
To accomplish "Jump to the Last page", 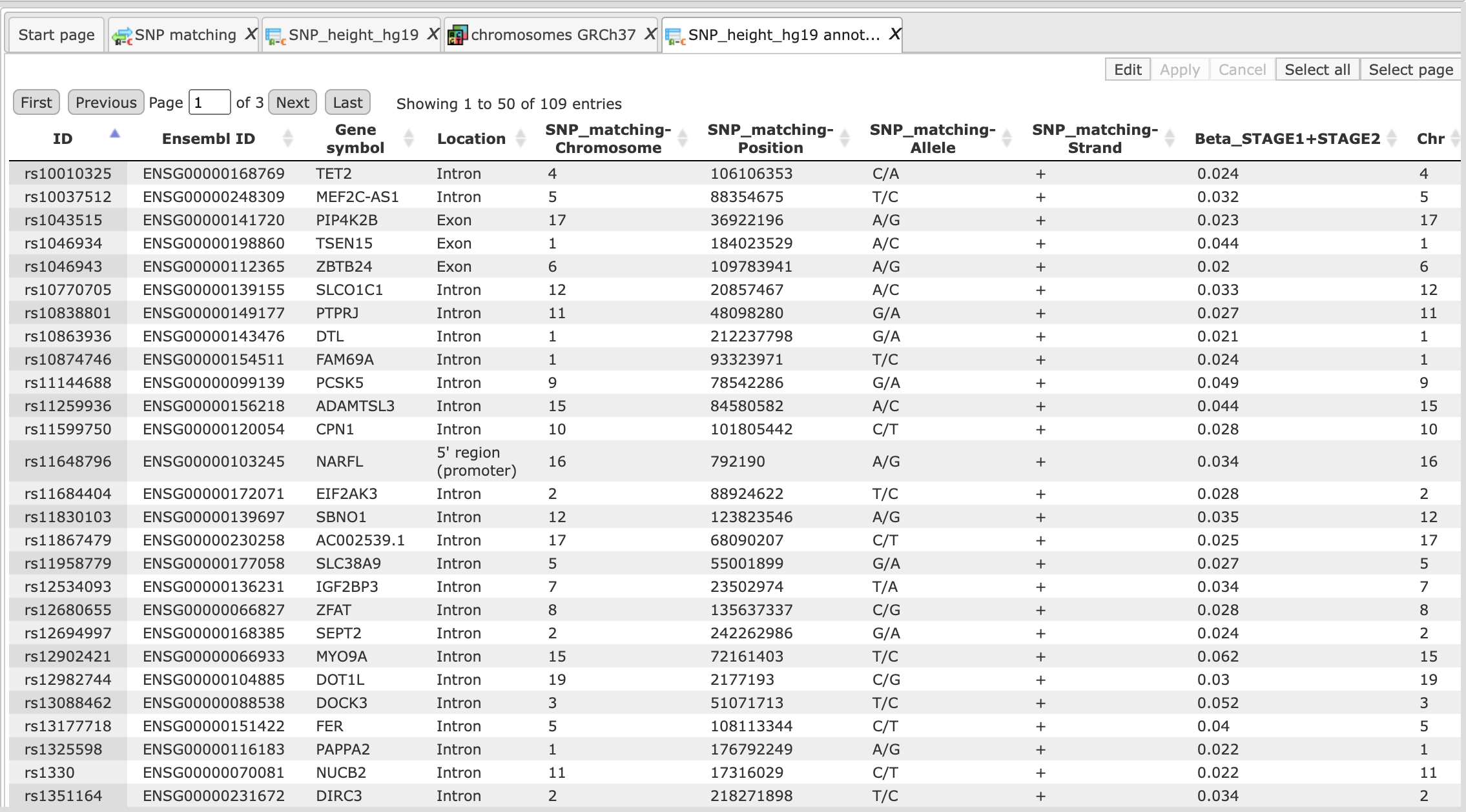I will 347,103.
